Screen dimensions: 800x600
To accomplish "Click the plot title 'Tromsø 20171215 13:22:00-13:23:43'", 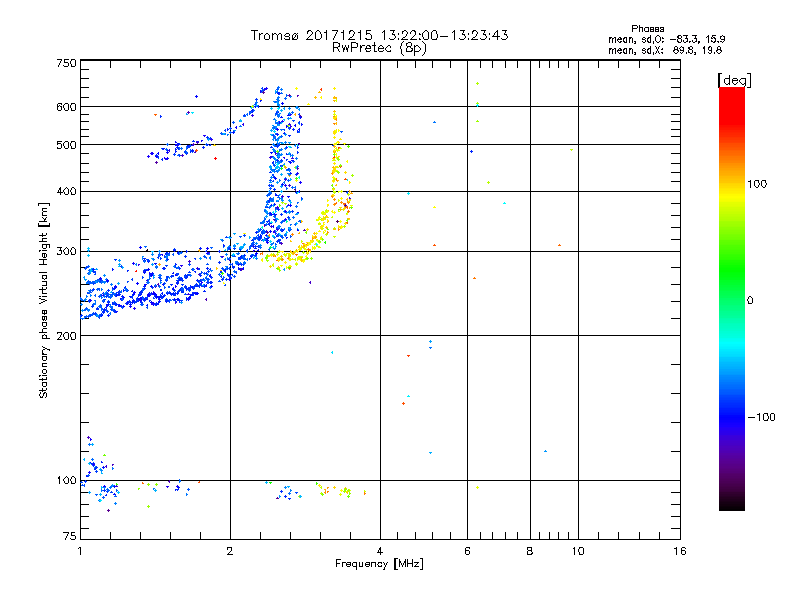I will tap(380, 35).
